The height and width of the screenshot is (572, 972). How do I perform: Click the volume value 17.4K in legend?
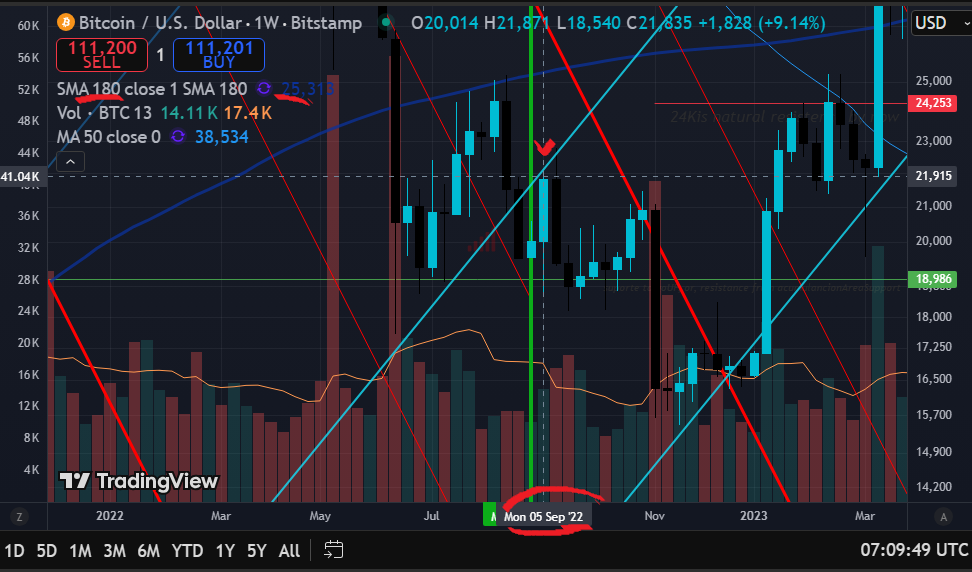[248, 113]
